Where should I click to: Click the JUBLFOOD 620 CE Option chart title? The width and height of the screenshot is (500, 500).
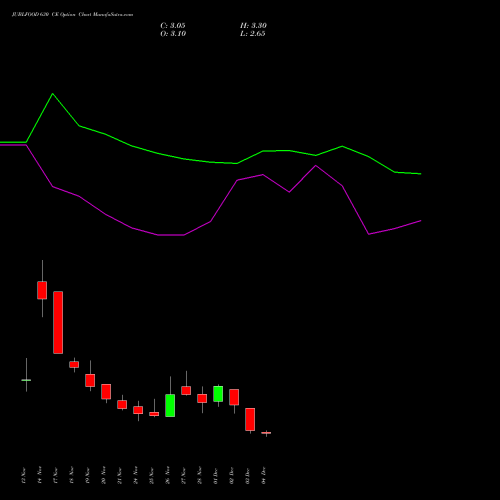coord(72,15)
